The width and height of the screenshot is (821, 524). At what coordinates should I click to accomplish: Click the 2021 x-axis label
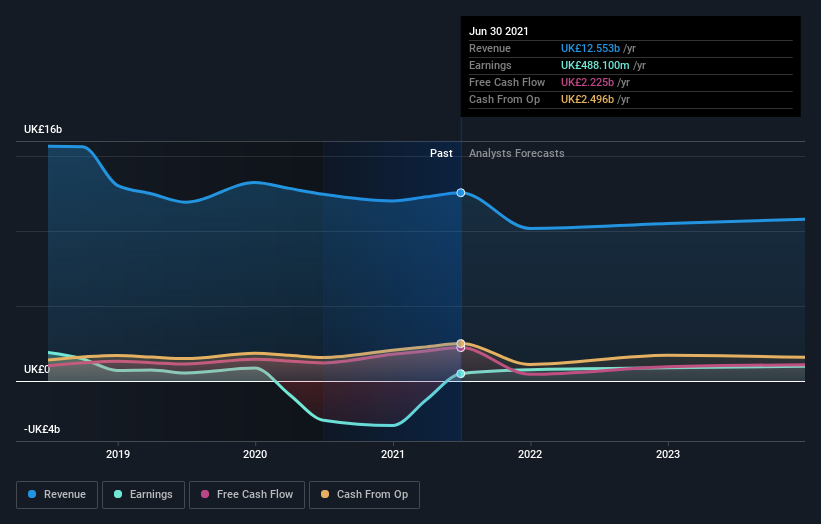point(393,454)
